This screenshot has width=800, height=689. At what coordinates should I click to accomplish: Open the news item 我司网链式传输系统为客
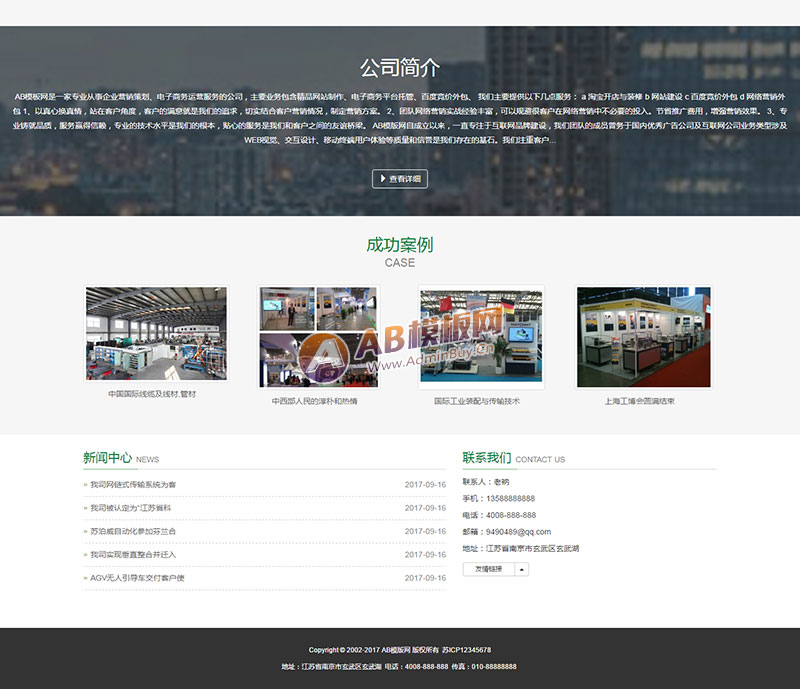(x=133, y=484)
